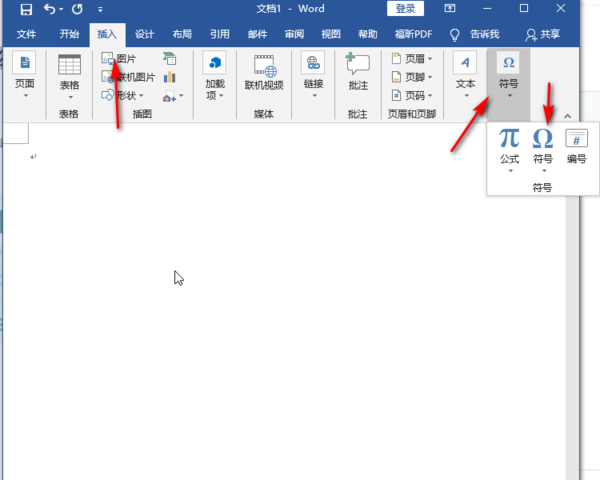The image size is (600, 480).
Task: Insert chart using bar chart icon
Action: (x=170, y=77)
